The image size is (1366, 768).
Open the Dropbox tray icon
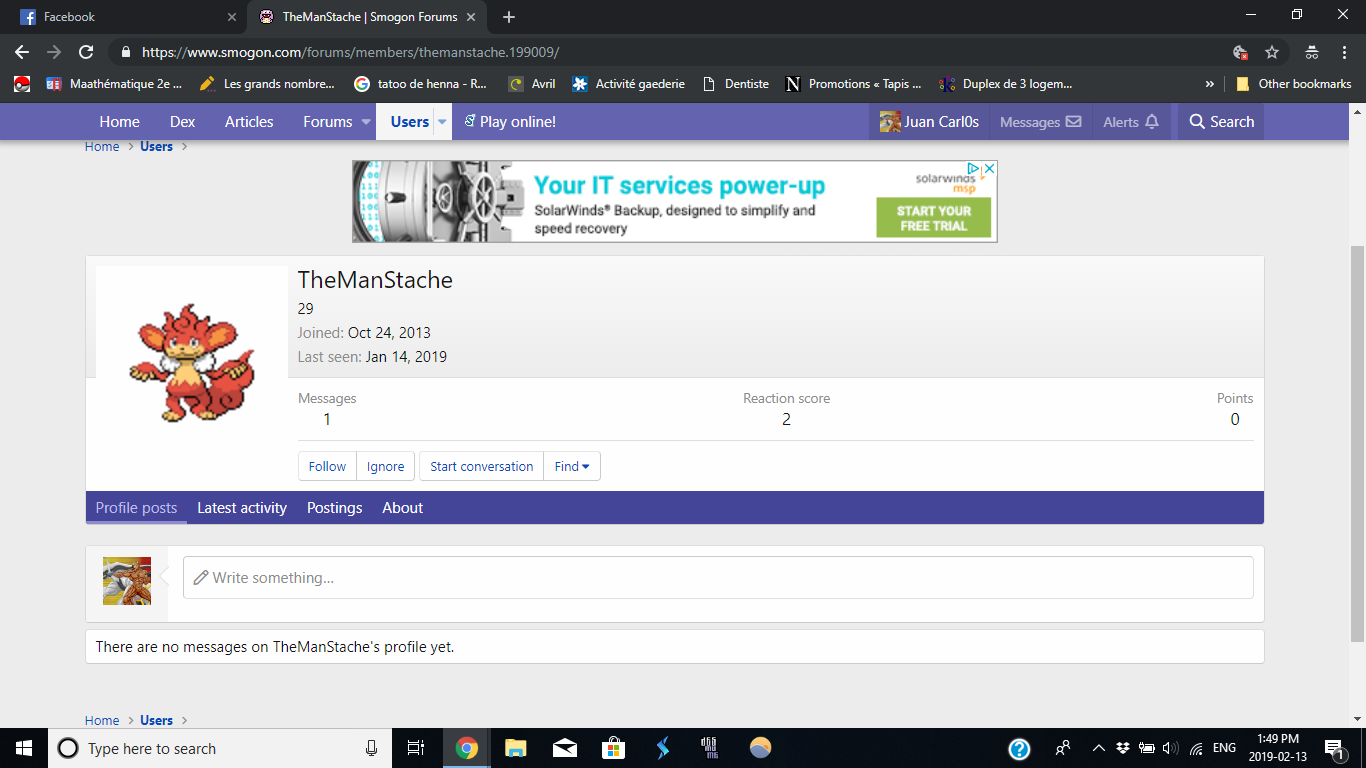[1123, 748]
